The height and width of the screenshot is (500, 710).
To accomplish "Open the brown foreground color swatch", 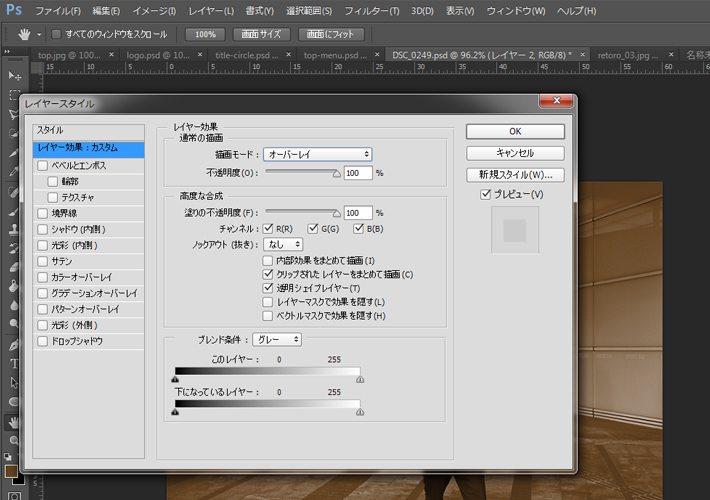I will point(10,471).
